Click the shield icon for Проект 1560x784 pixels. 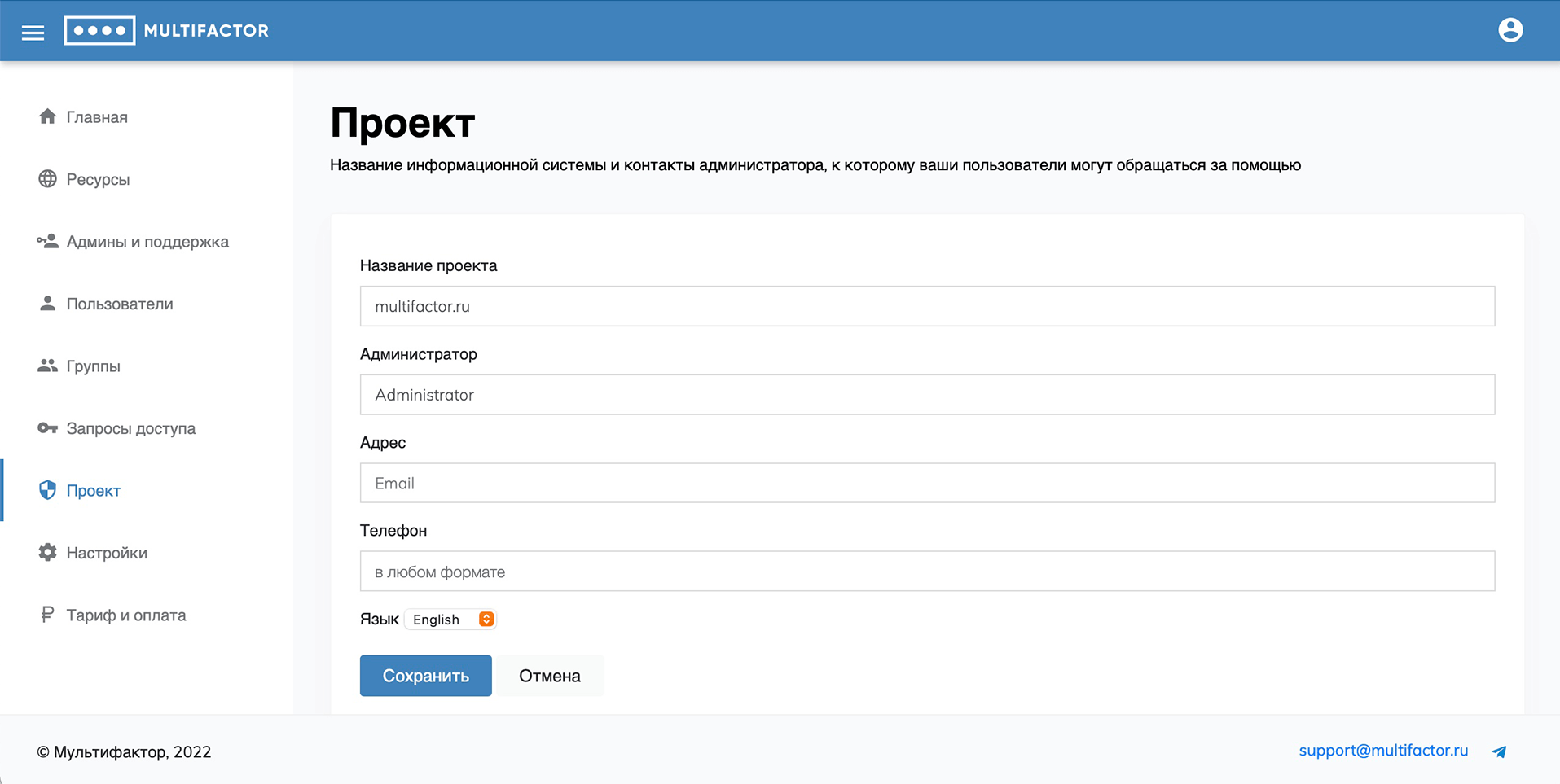(47, 490)
